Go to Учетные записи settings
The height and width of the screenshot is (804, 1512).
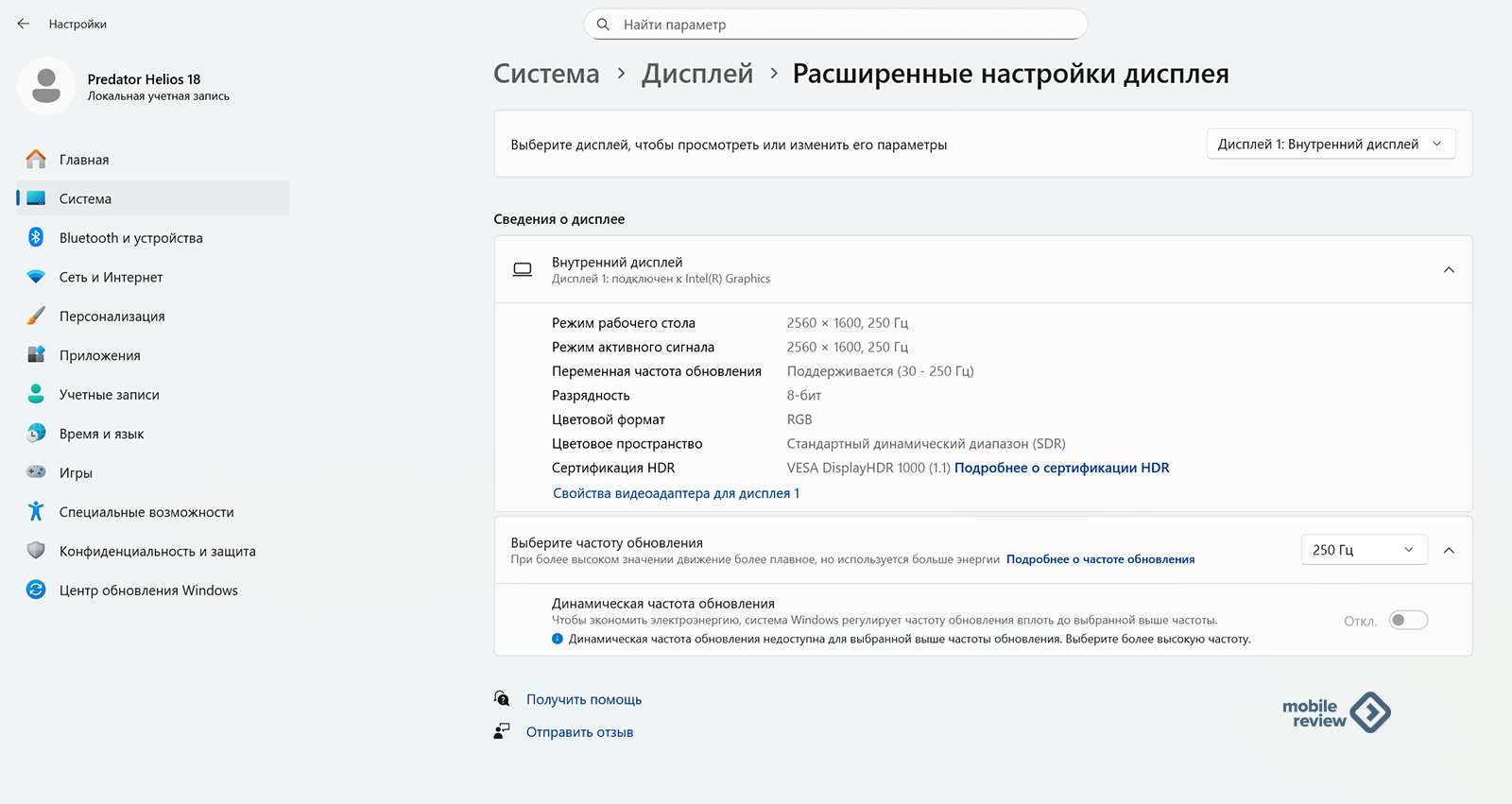109,395
